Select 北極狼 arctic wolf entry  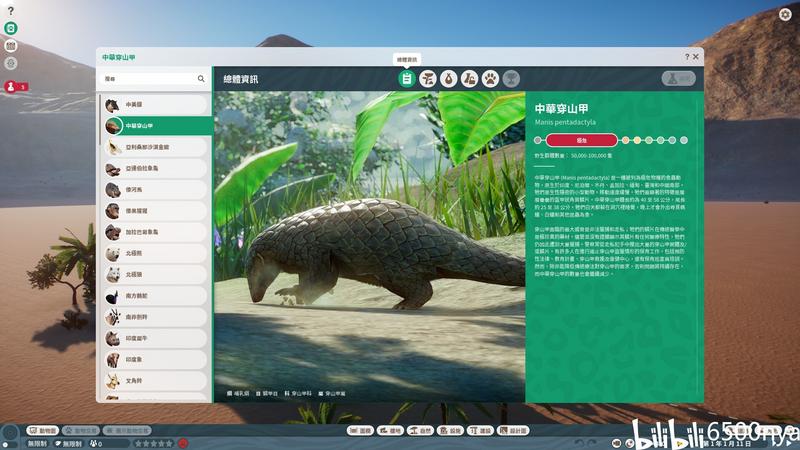[156, 274]
